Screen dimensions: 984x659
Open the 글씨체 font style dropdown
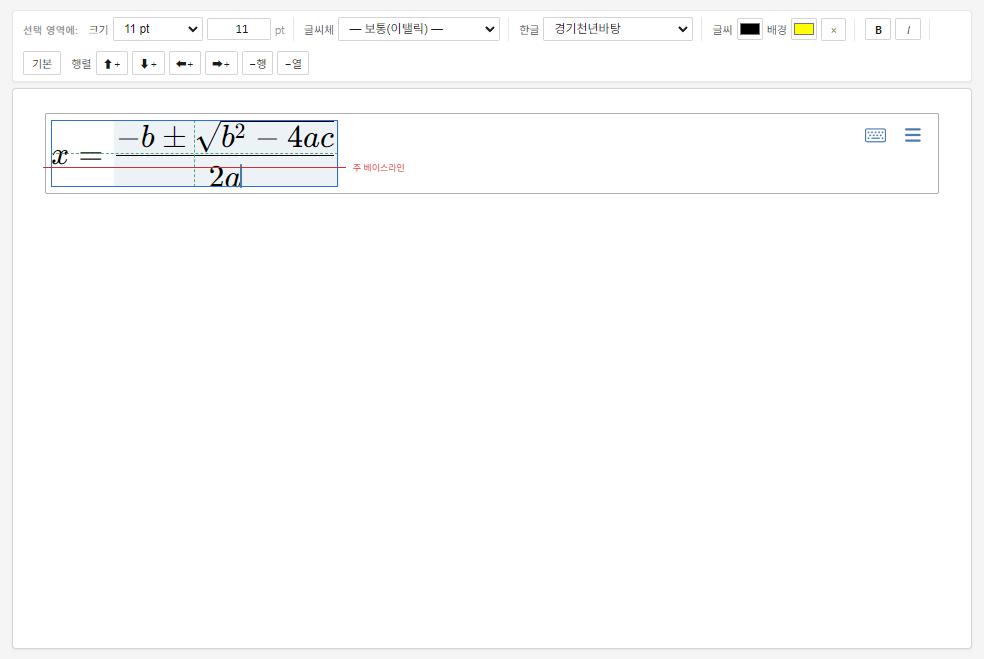coord(419,29)
